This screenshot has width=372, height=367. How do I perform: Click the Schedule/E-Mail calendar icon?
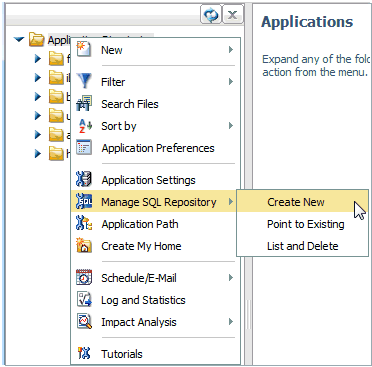tap(84, 277)
